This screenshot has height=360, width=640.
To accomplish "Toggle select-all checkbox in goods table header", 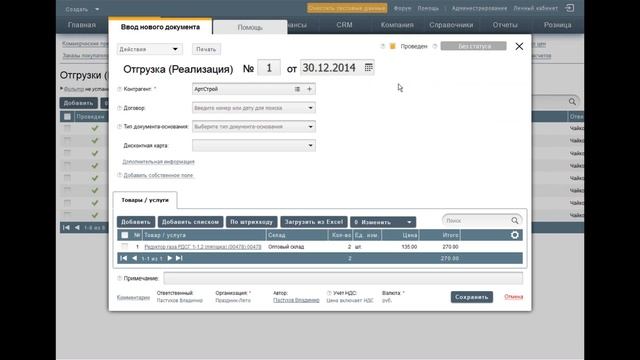I will (x=125, y=235).
